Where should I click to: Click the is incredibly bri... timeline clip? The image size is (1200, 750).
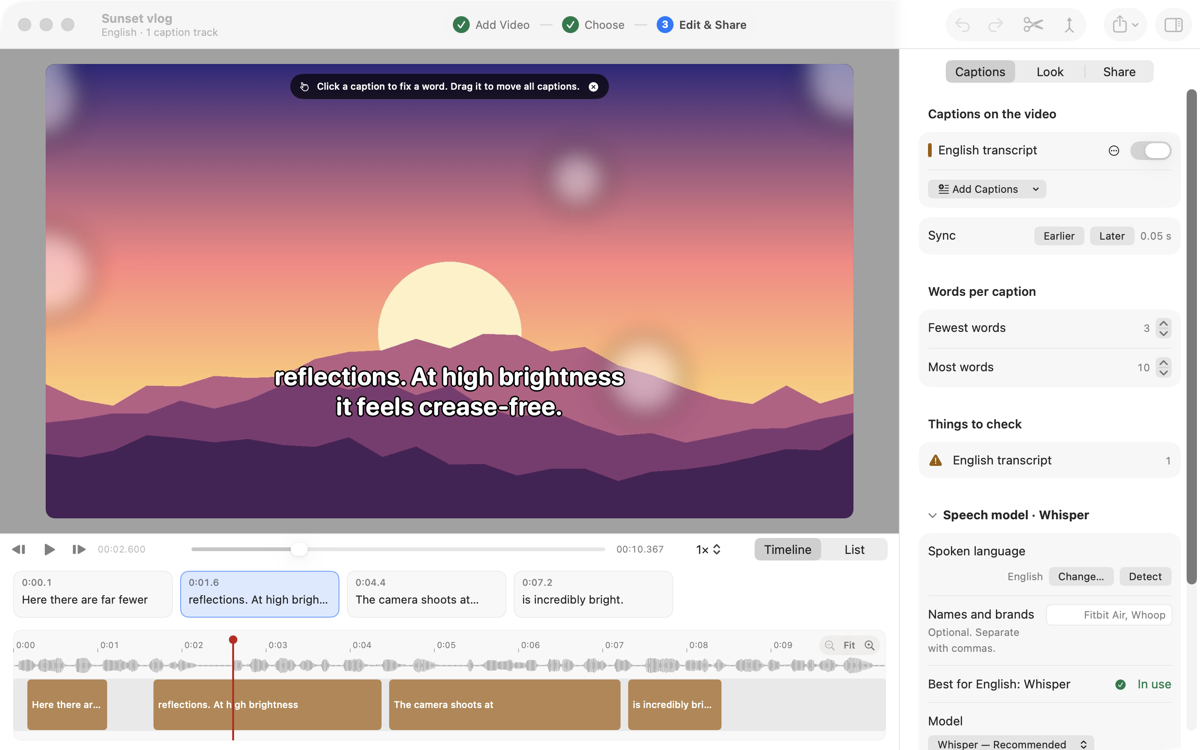[x=675, y=705]
